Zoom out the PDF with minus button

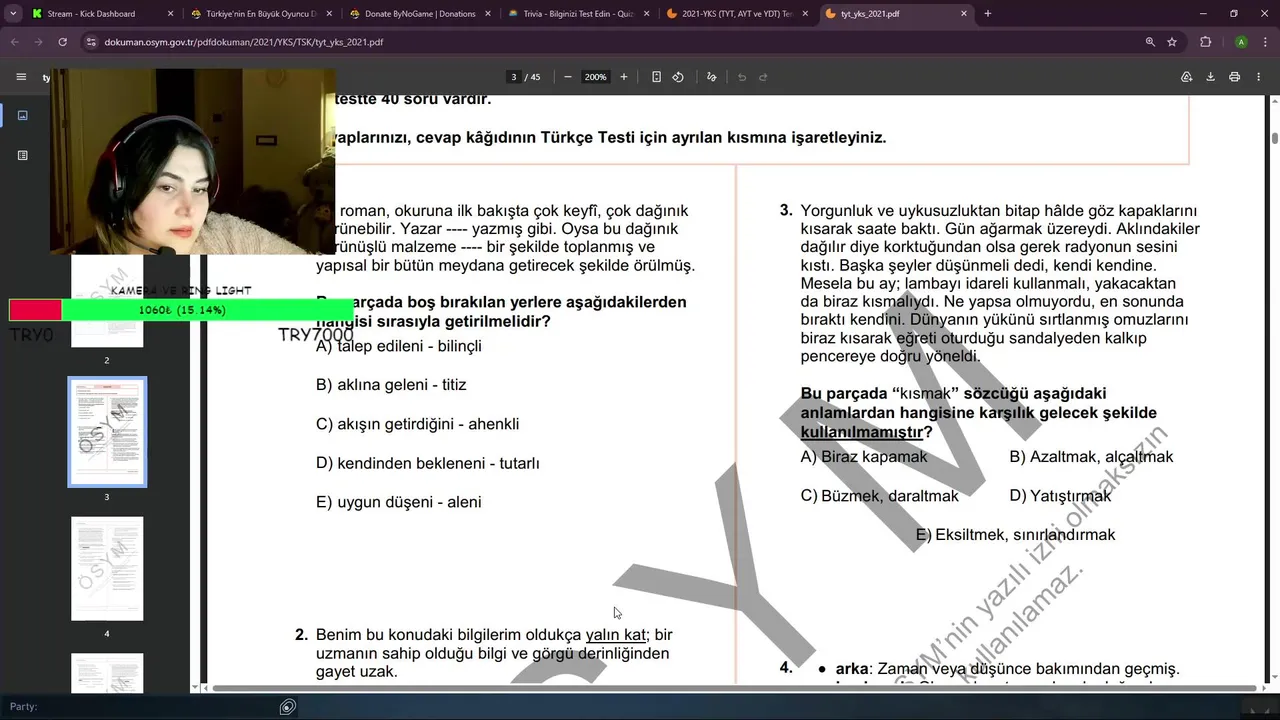568,77
